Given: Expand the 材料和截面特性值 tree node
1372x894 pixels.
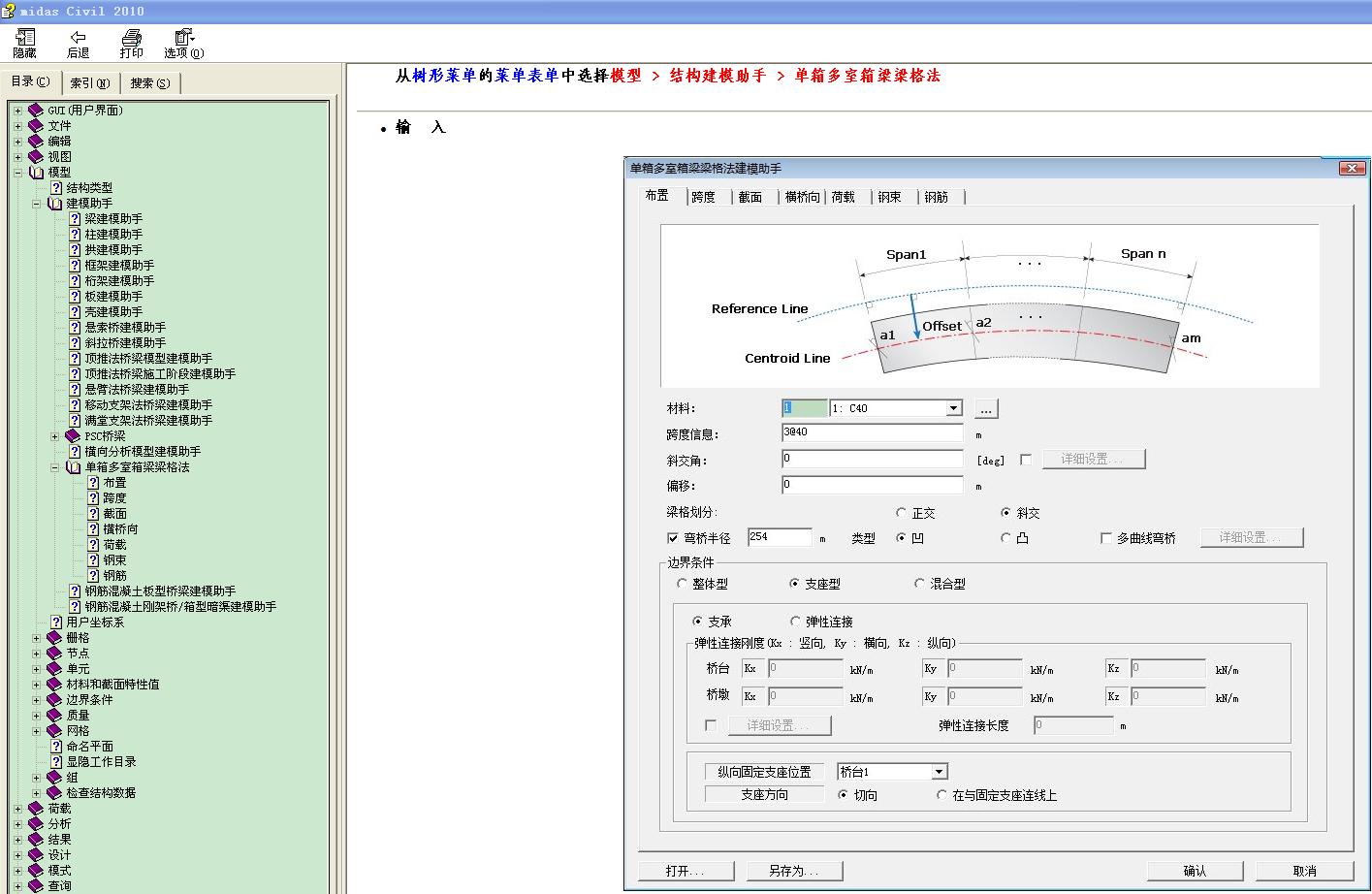Looking at the screenshot, I should 36,684.
